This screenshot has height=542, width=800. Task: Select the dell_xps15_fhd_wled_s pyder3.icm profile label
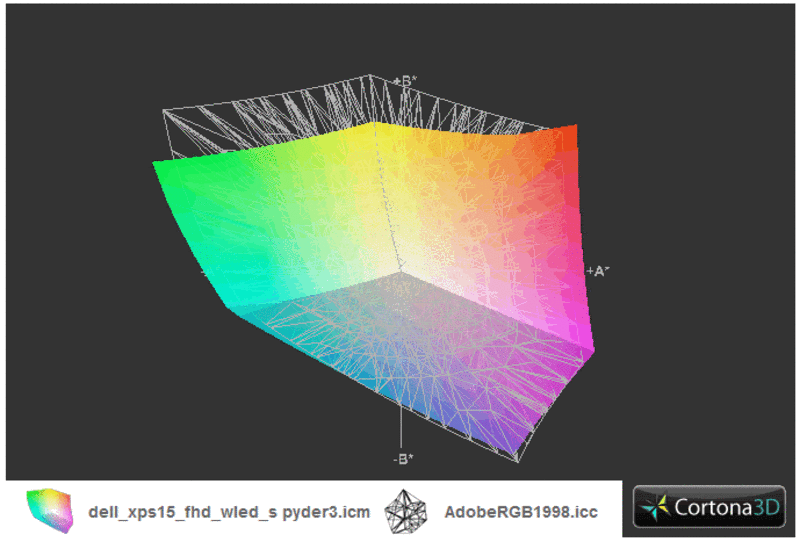click(x=229, y=512)
